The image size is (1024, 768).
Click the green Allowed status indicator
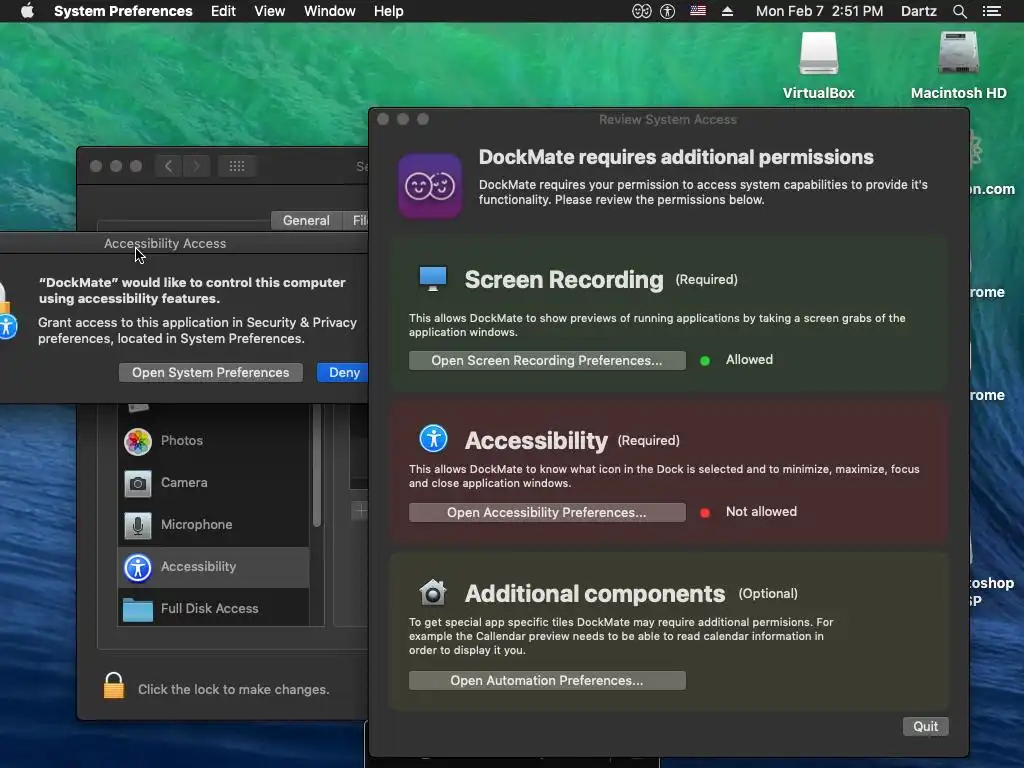705,360
